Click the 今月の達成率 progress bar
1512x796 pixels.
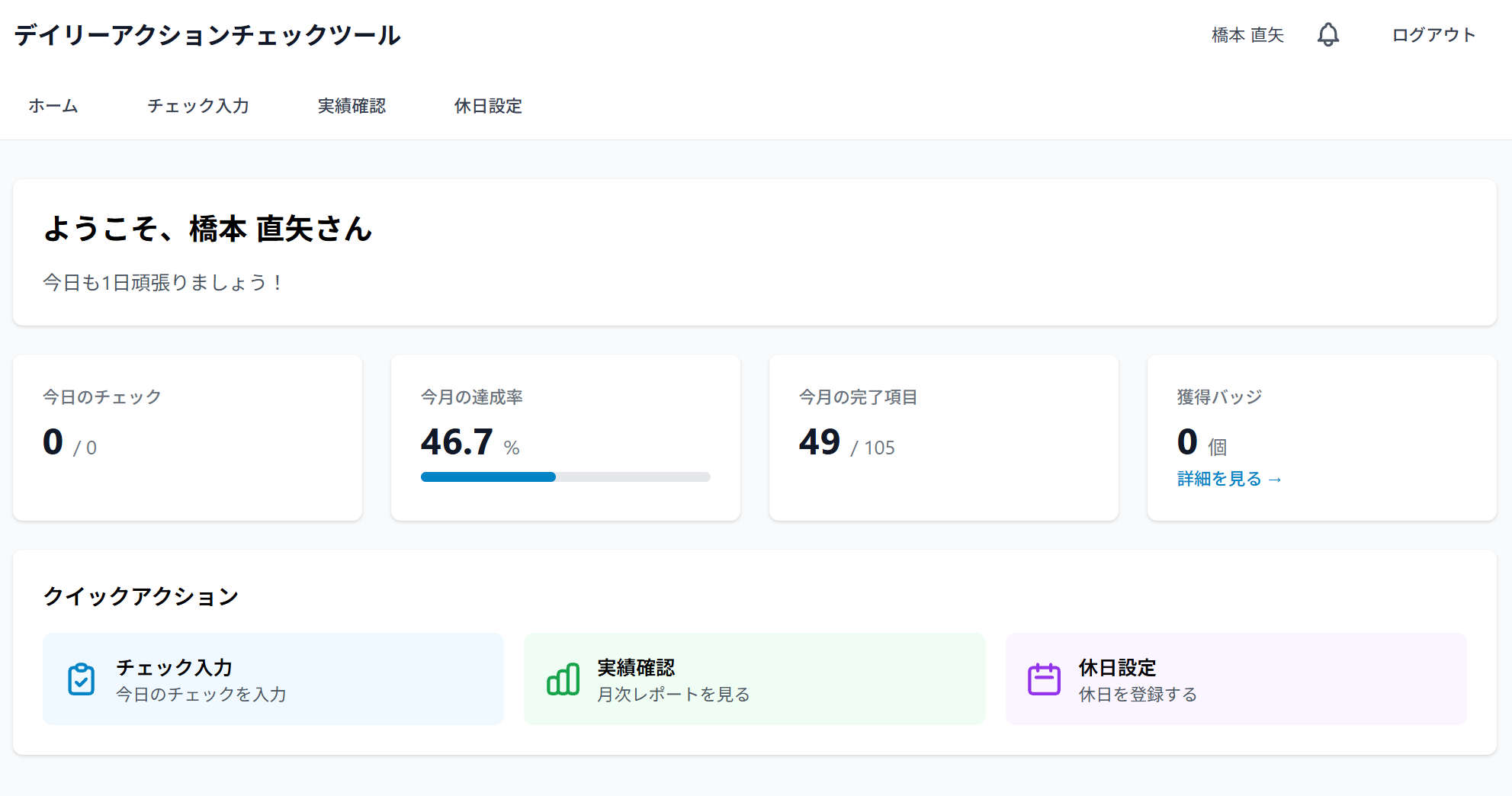[565, 477]
